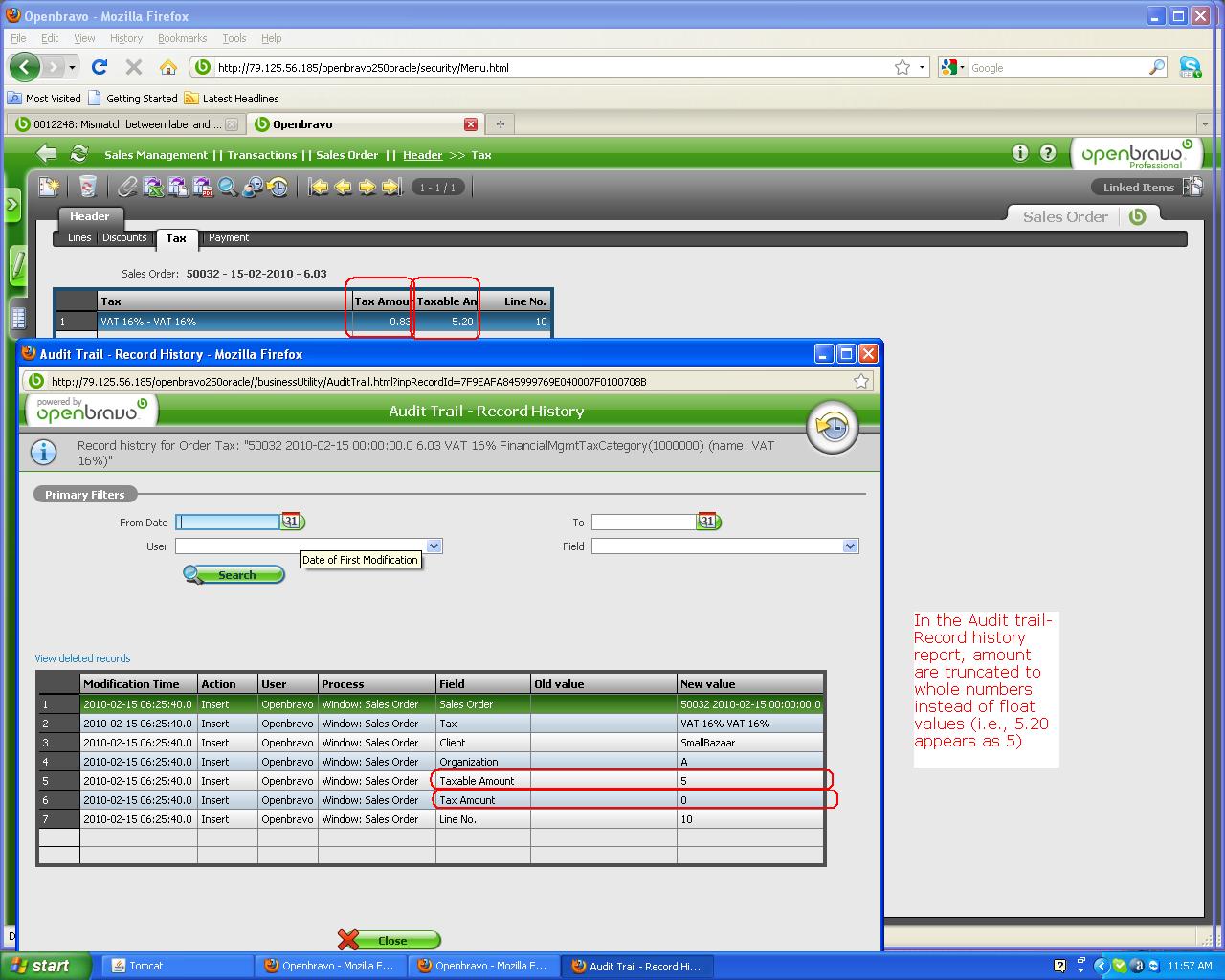Export to PDF from toolbar
Image resolution: width=1225 pixels, height=980 pixels.
click(203, 187)
